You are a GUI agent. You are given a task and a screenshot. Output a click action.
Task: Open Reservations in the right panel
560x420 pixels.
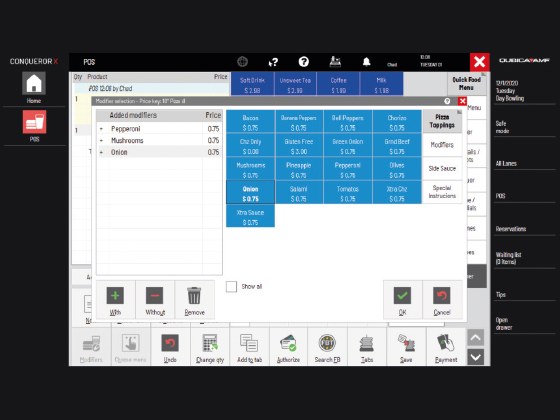[511, 229]
